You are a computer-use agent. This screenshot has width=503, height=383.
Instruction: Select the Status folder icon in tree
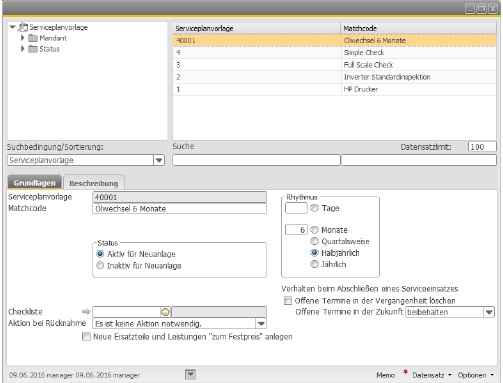[x=33, y=49]
